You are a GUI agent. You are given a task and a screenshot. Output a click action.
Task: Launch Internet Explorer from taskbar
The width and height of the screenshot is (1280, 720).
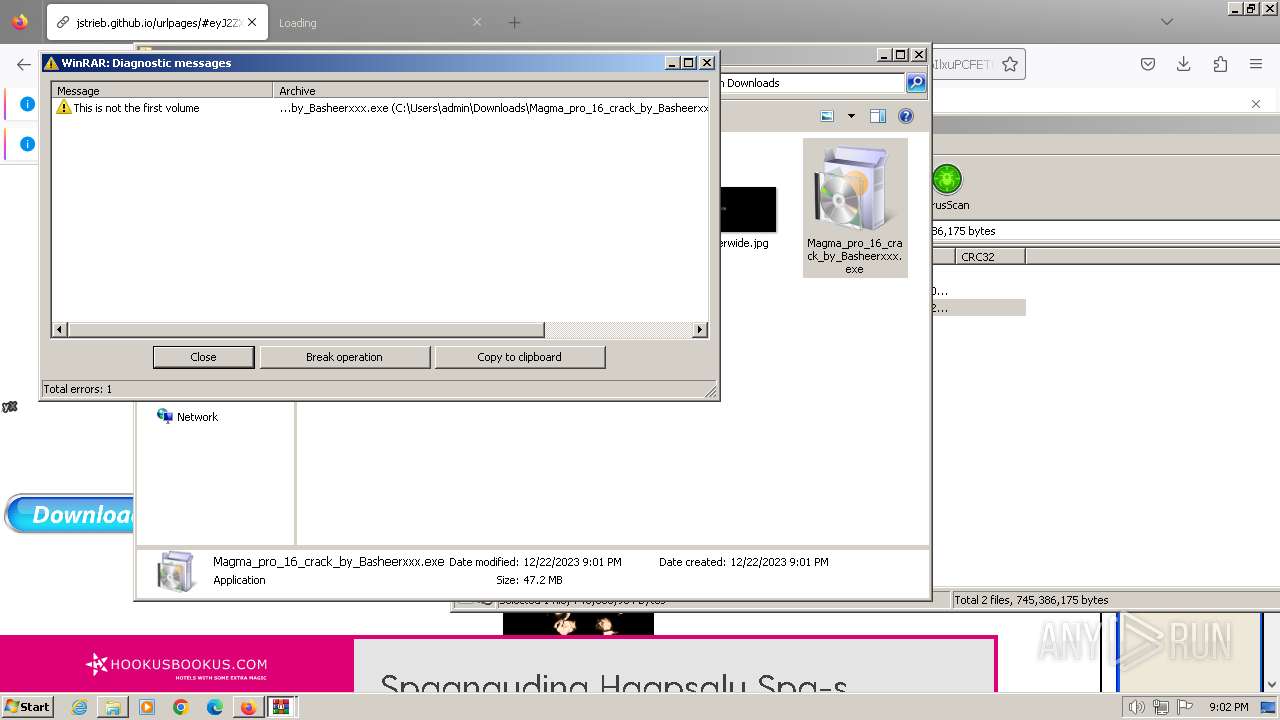(x=80, y=707)
